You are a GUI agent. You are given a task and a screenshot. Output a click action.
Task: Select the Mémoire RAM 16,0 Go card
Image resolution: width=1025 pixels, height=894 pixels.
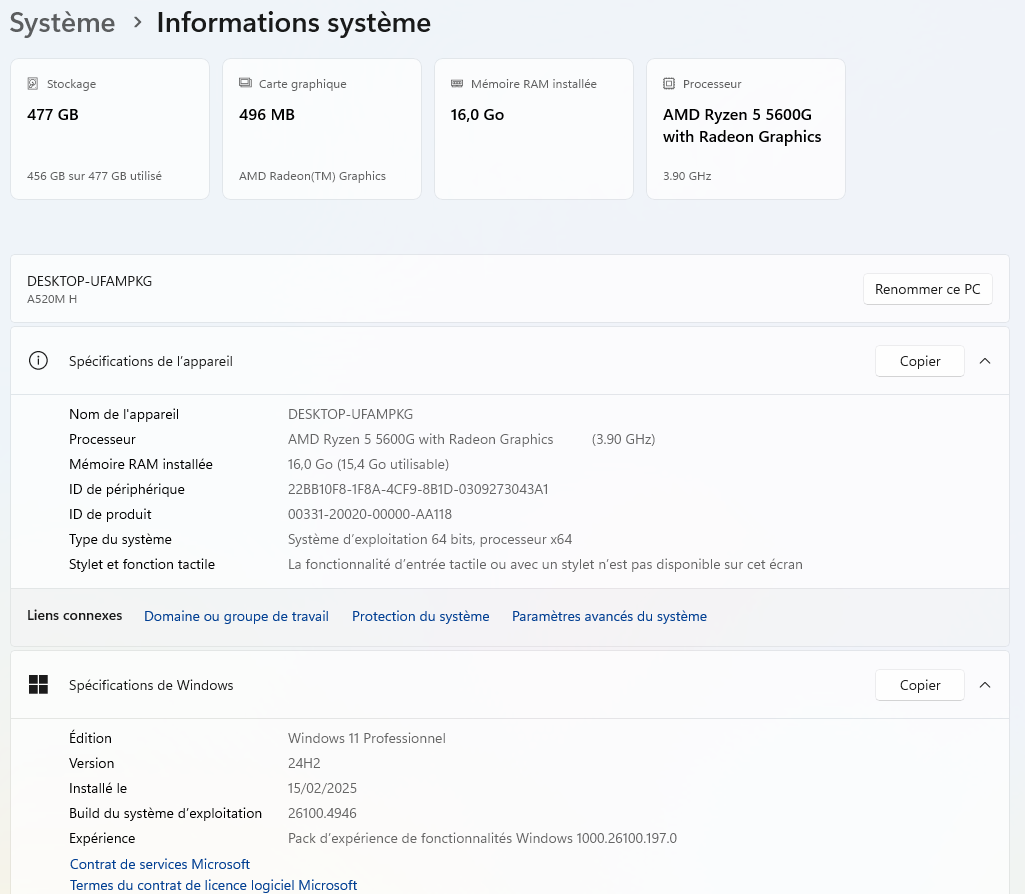(533, 129)
